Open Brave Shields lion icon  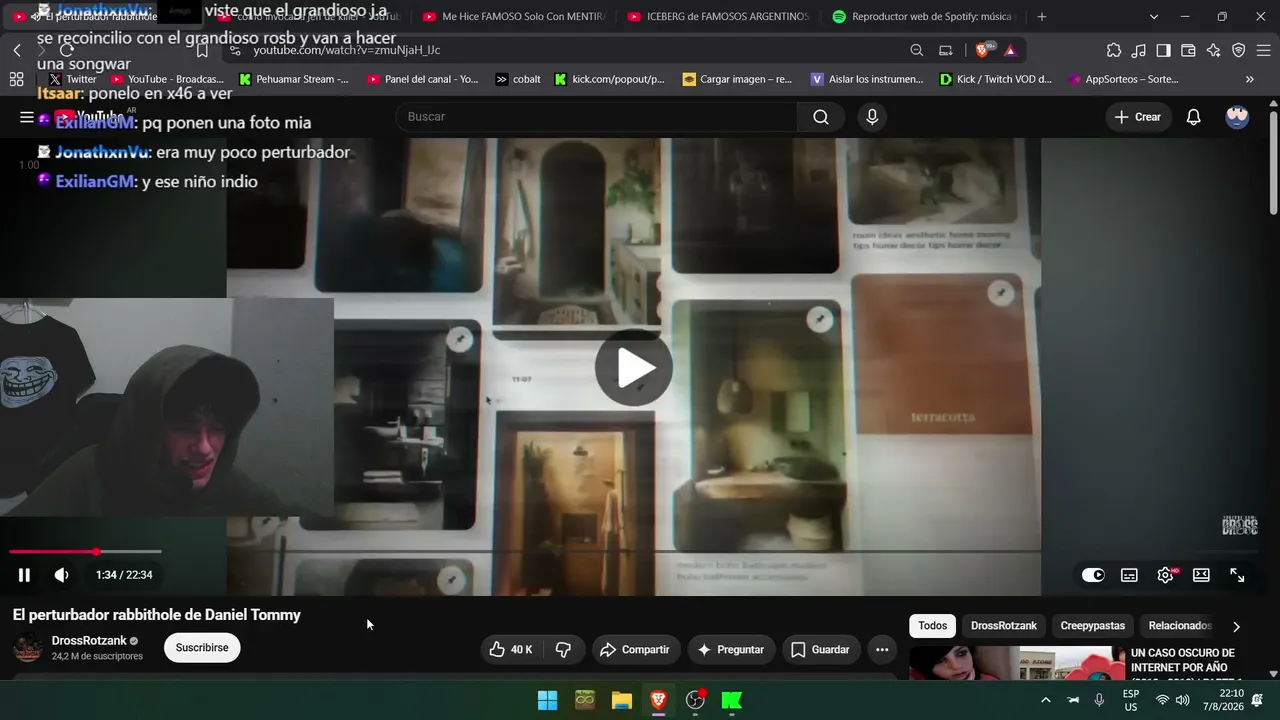983,50
